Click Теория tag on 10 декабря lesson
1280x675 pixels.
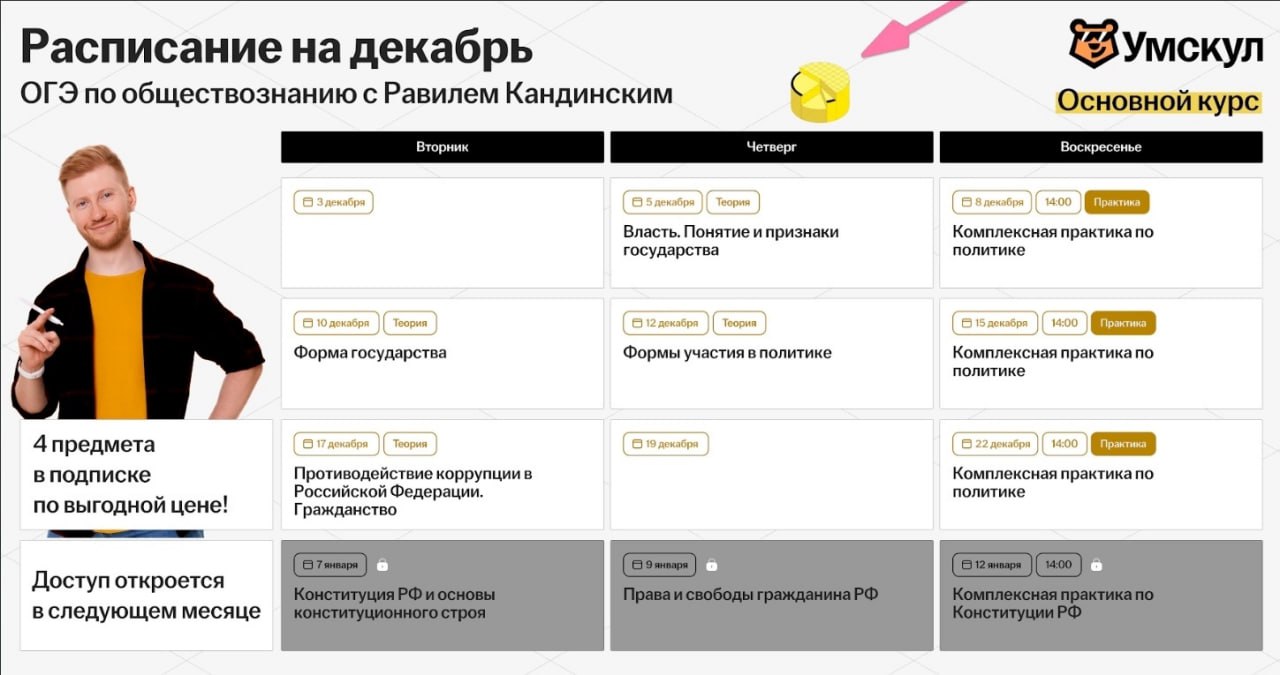410,323
